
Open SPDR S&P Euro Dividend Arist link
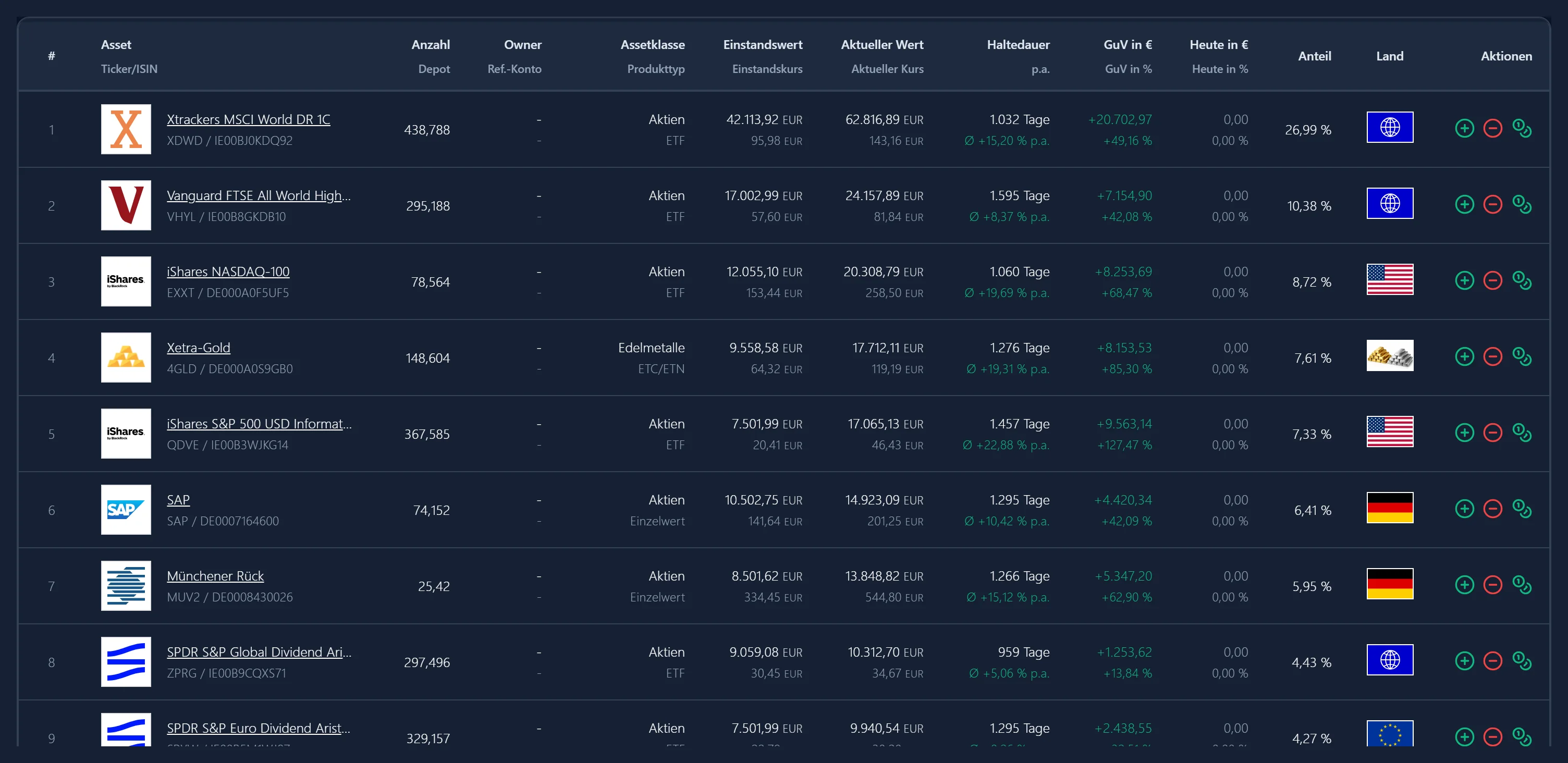pos(259,728)
